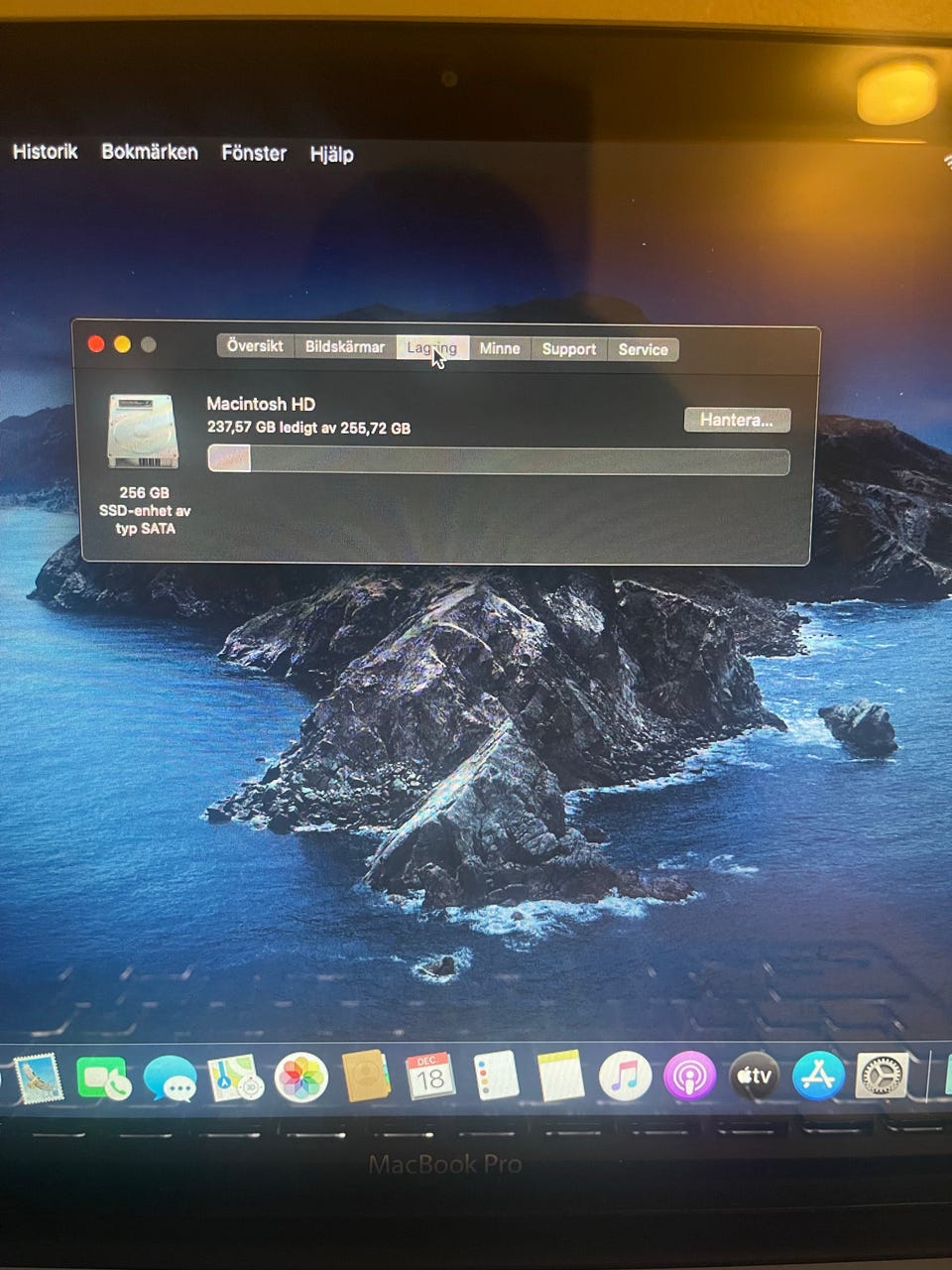The height and width of the screenshot is (1270, 952).
Task: Switch to the Service tab
Action: [643, 349]
